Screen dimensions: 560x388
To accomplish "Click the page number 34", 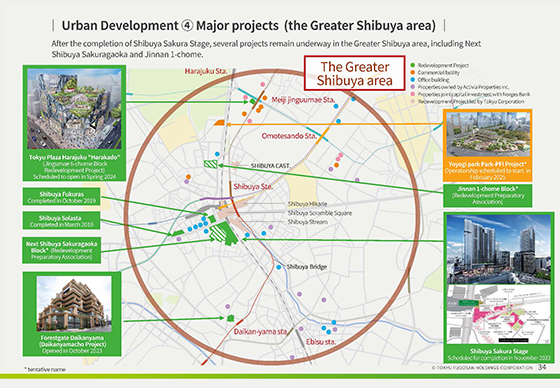I will (542, 367).
